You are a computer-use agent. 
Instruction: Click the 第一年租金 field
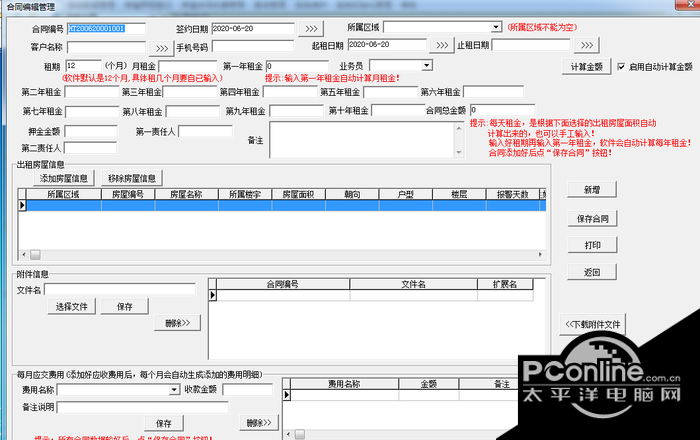(297, 66)
